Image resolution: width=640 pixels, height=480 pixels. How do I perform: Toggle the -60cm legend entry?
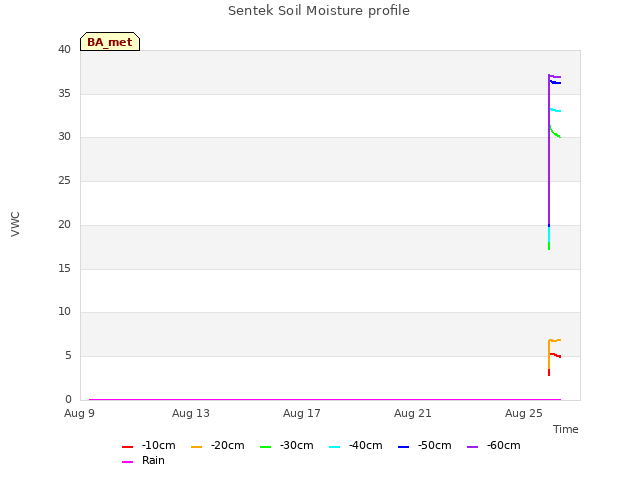(493, 446)
